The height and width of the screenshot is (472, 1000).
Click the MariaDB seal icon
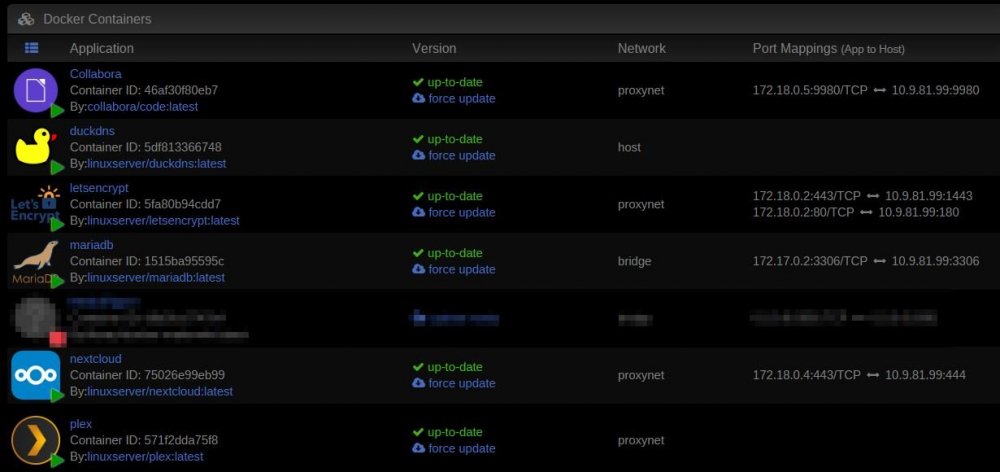pos(36,262)
